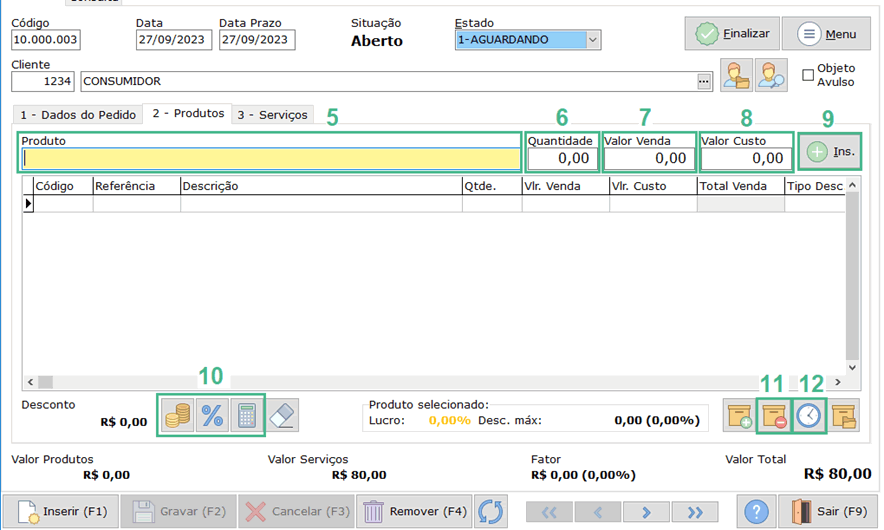Click grid horizontal scroll right arrow
This screenshot has width=884, height=530.
tap(838, 382)
